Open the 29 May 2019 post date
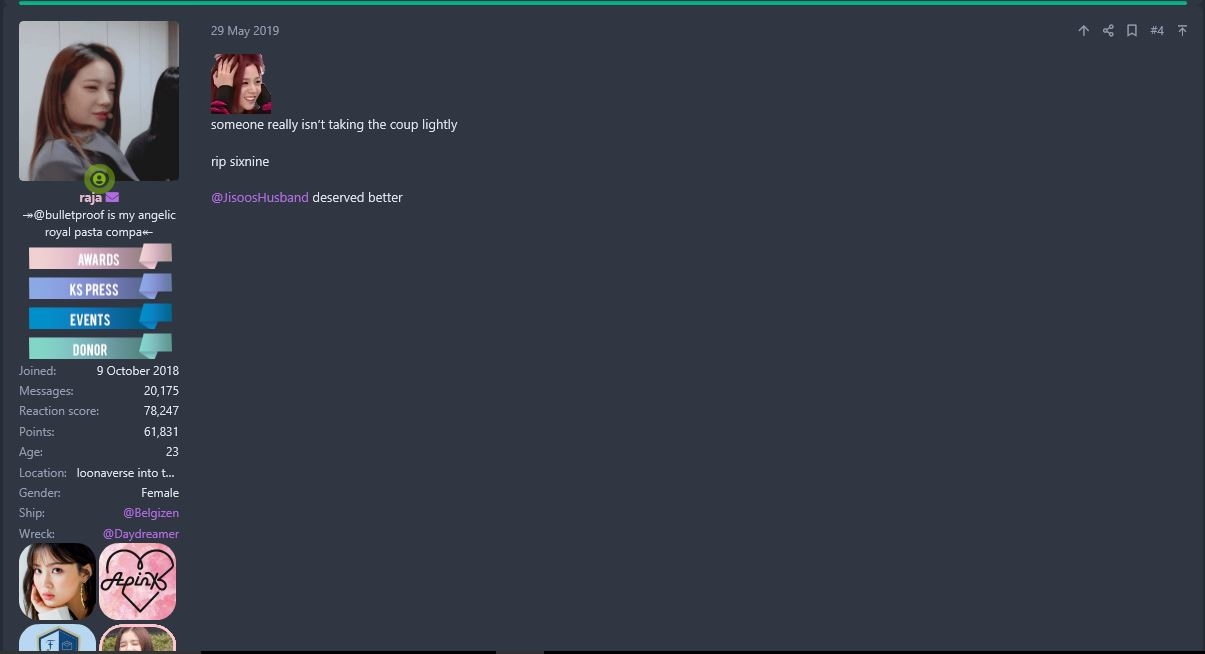 [245, 31]
